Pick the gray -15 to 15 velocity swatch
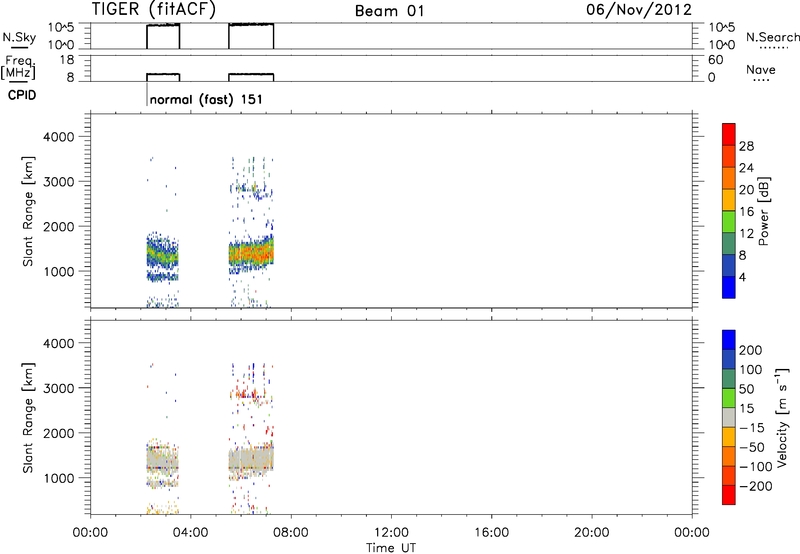The image size is (800, 554). (x=729, y=417)
